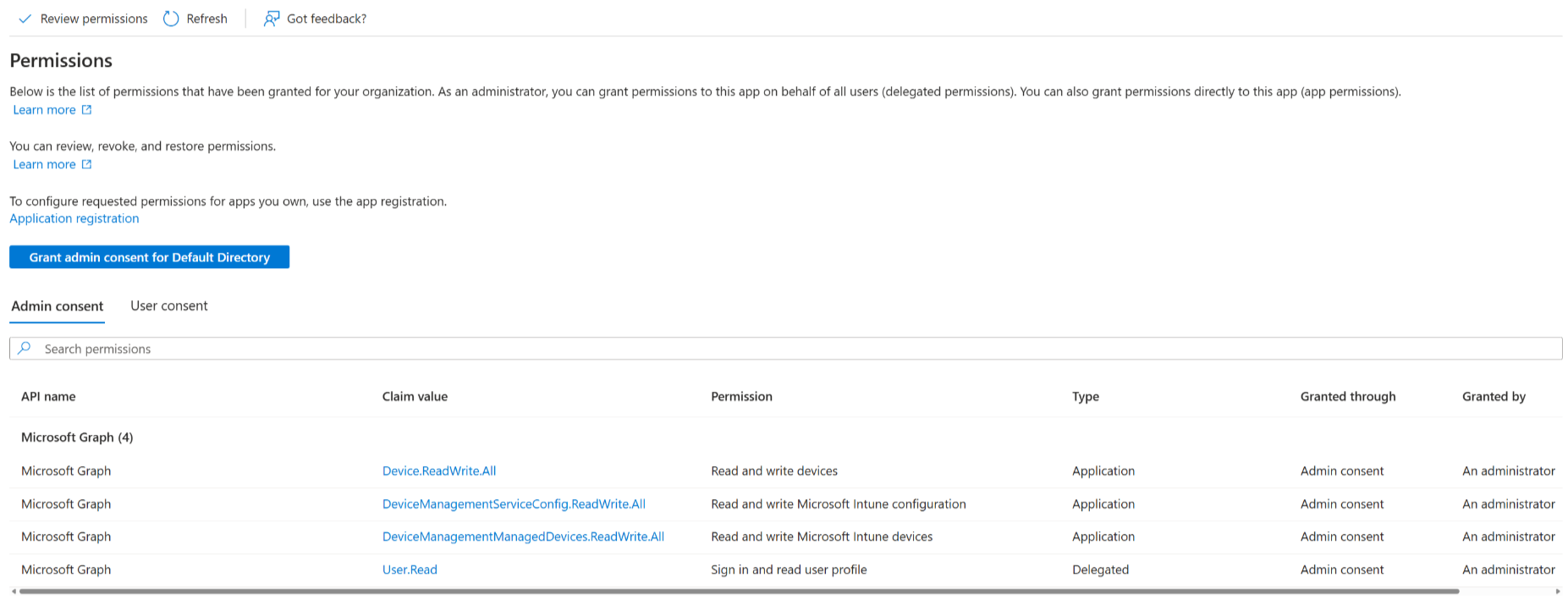Select 'Sign in and read user profile' text
Screen dimensions: 1568x605
pyautogui.click(x=789, y=569)
